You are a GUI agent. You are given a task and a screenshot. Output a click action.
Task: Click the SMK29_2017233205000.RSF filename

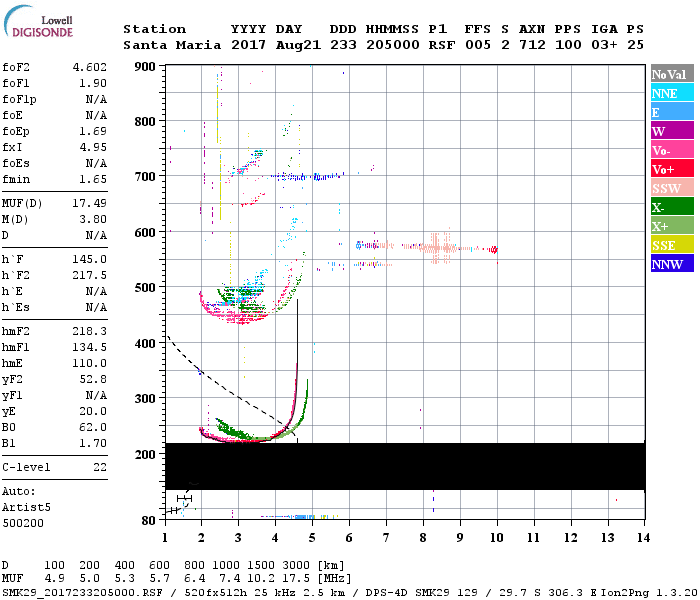coord(83,592)
